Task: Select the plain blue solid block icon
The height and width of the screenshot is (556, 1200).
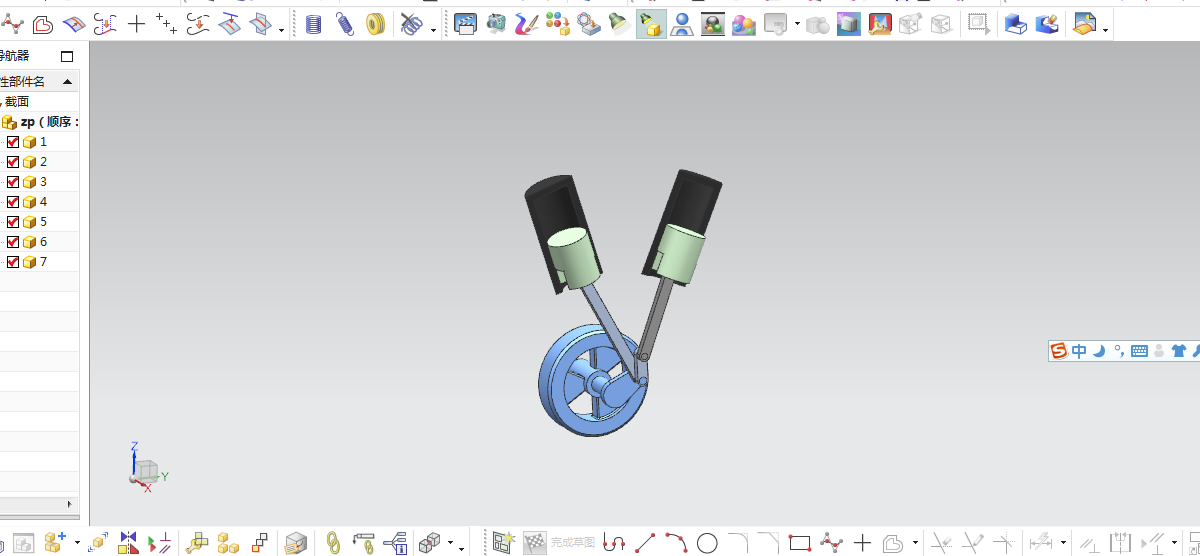Action: (1016, 24)
